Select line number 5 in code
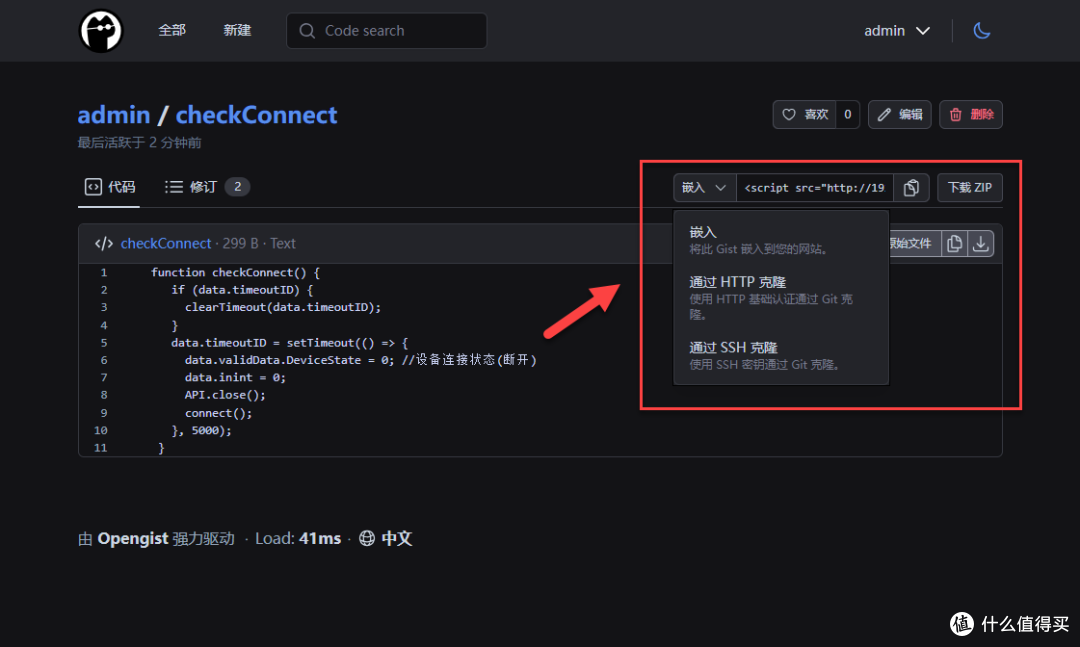Screen dimensions: 1080x647 (103, 342)
